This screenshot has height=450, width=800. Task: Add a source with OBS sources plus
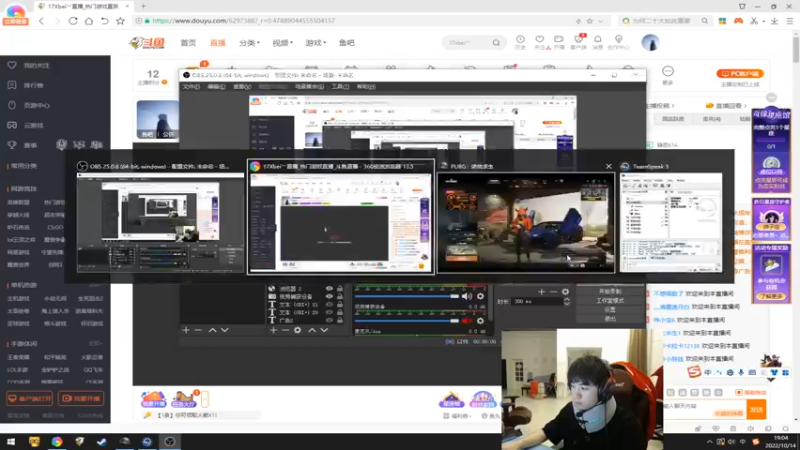coord(273,330)
